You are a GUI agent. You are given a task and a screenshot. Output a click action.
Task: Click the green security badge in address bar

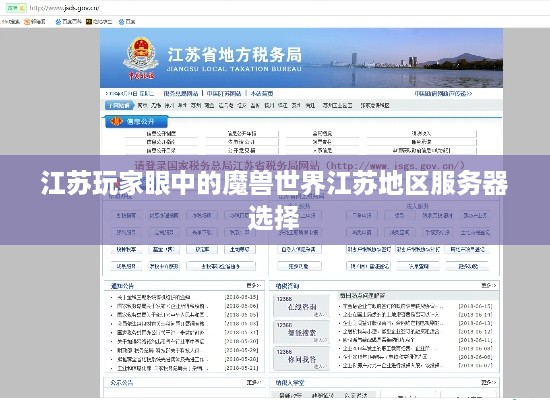tap(16, 8)
